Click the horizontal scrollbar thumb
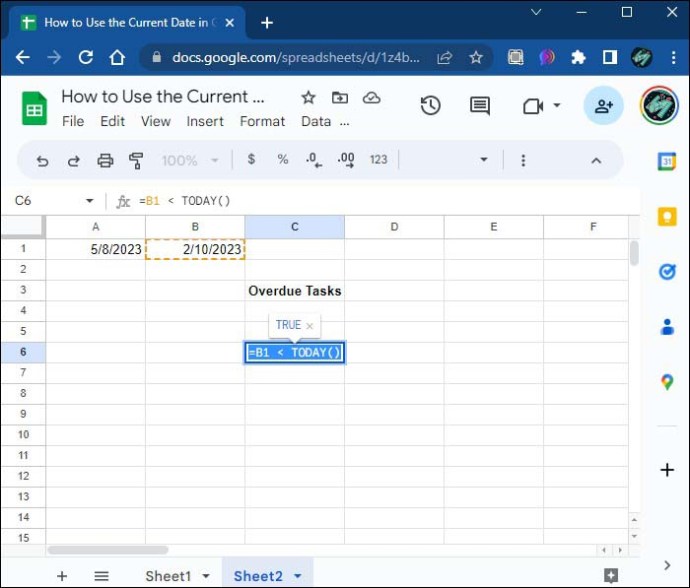This screenshot has height=588, width=690. [108, 550]
